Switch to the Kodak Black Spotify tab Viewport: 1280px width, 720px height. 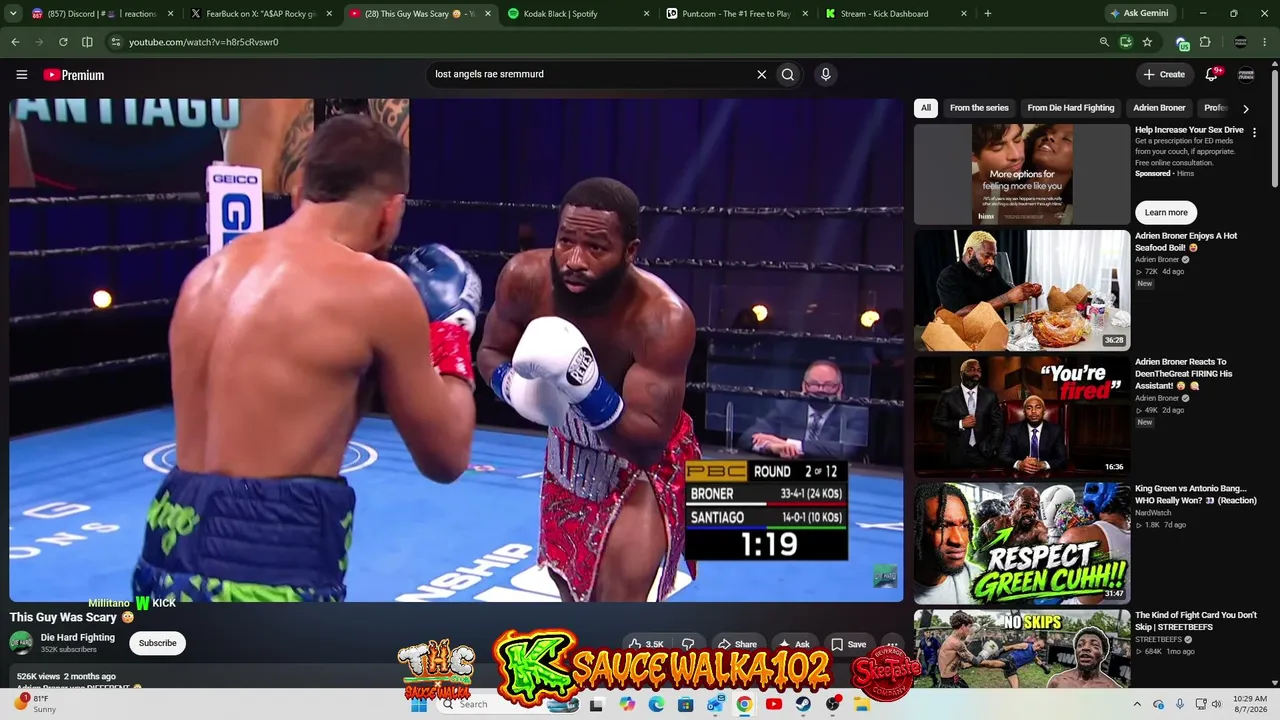581,14
